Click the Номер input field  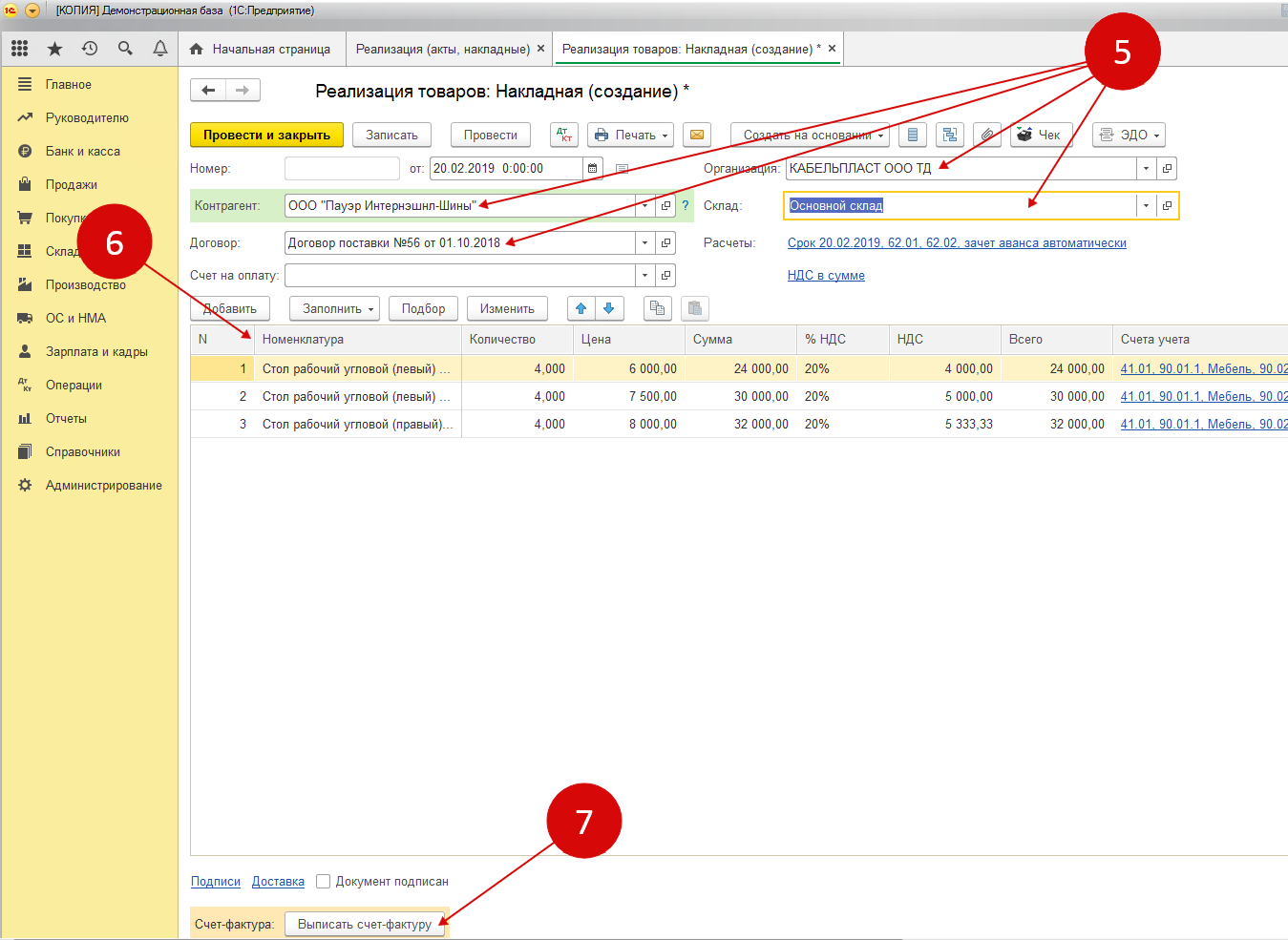coord(342,168)
